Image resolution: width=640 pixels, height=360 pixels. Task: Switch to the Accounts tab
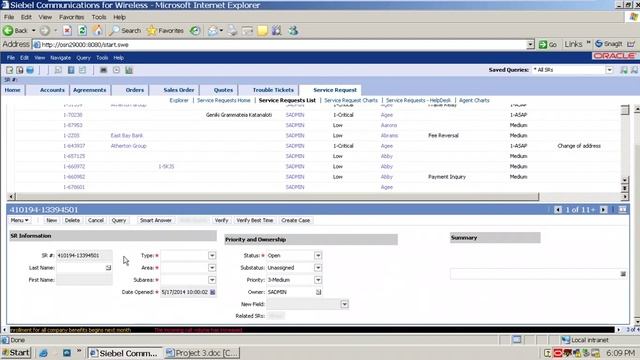click(52, 90)
